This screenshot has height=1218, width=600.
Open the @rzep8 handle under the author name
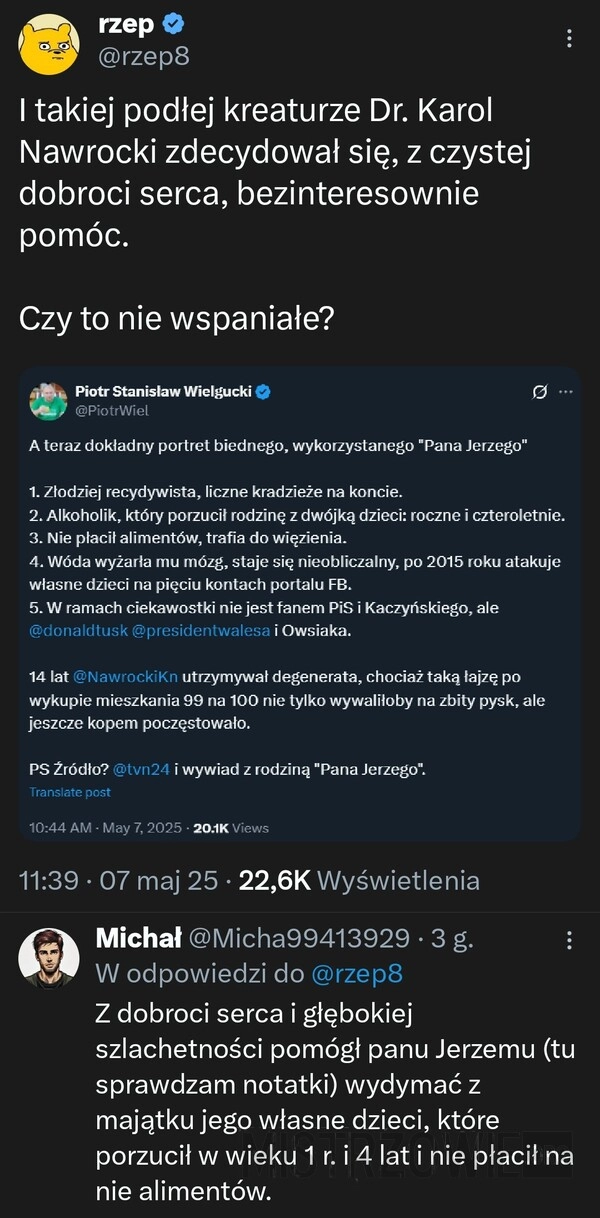pos(143,56)
